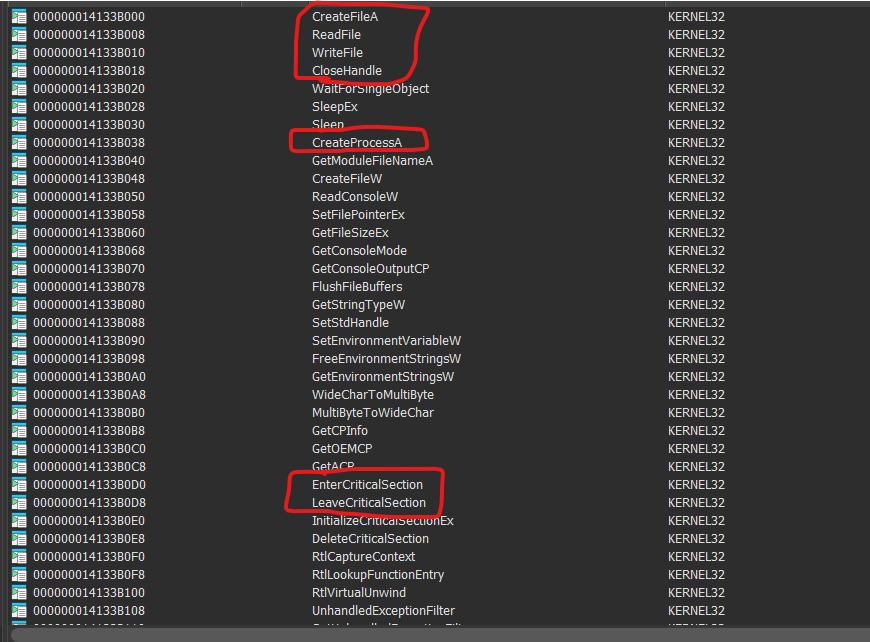Click the row icon next to 000000014133B038
This screenshot has width=870, height=642.
point(18,143)
